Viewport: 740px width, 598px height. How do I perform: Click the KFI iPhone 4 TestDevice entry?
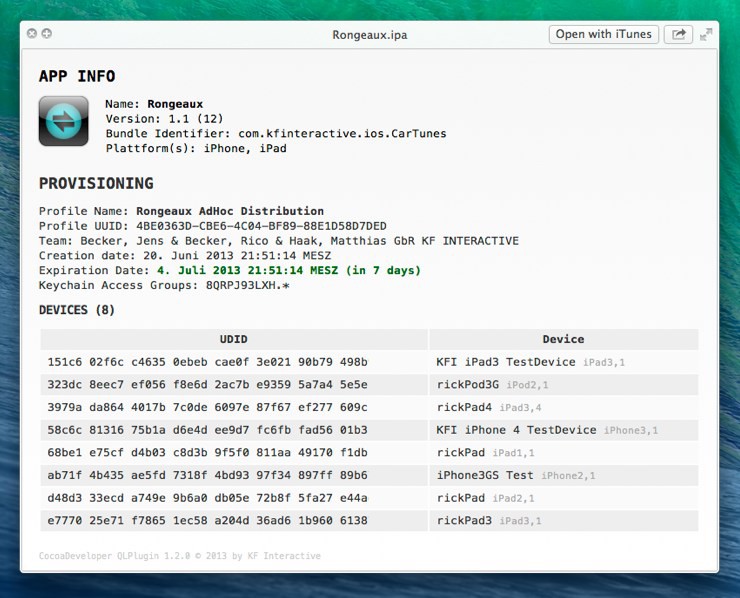[516, 430]
